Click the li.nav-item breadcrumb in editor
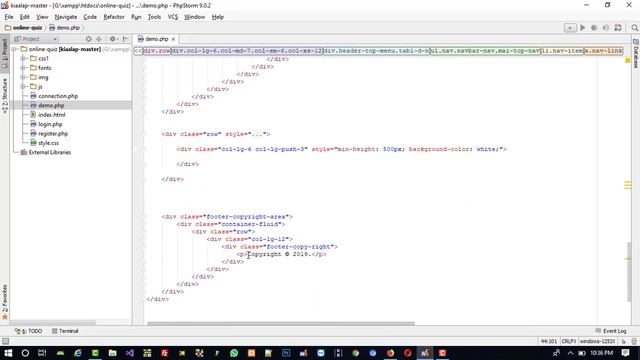640x360 pixels. 562,51
